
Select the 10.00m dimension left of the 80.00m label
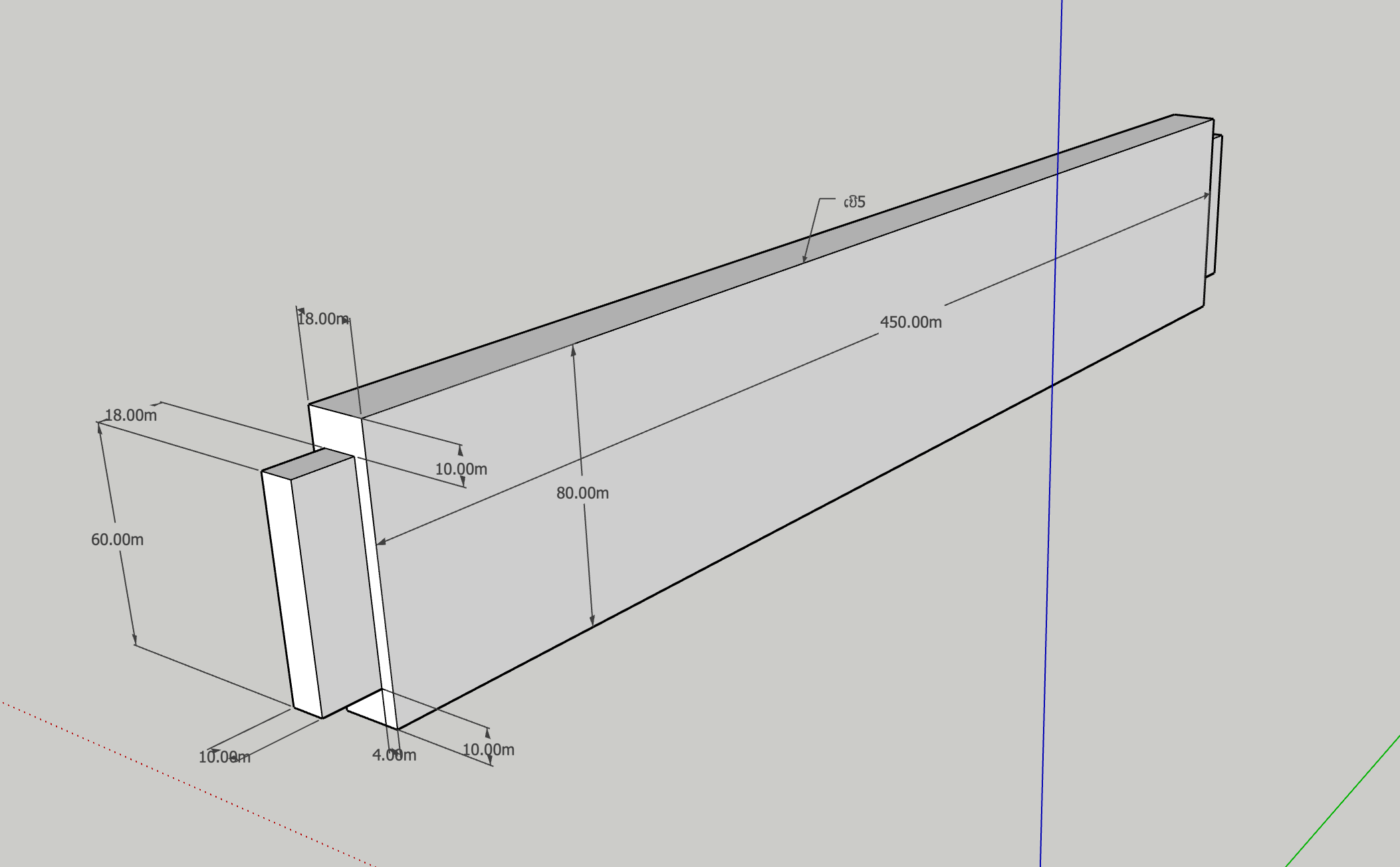(461, 469)
